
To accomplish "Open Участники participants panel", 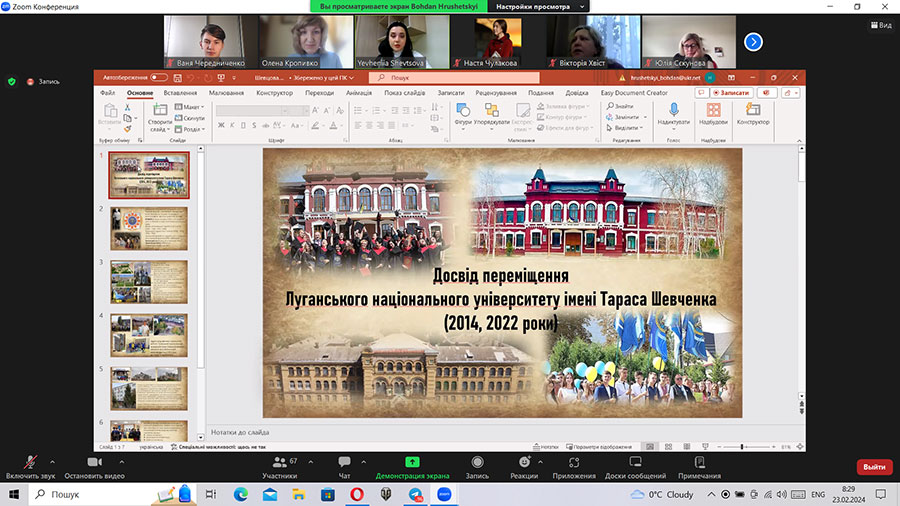I will pos(280,463).
